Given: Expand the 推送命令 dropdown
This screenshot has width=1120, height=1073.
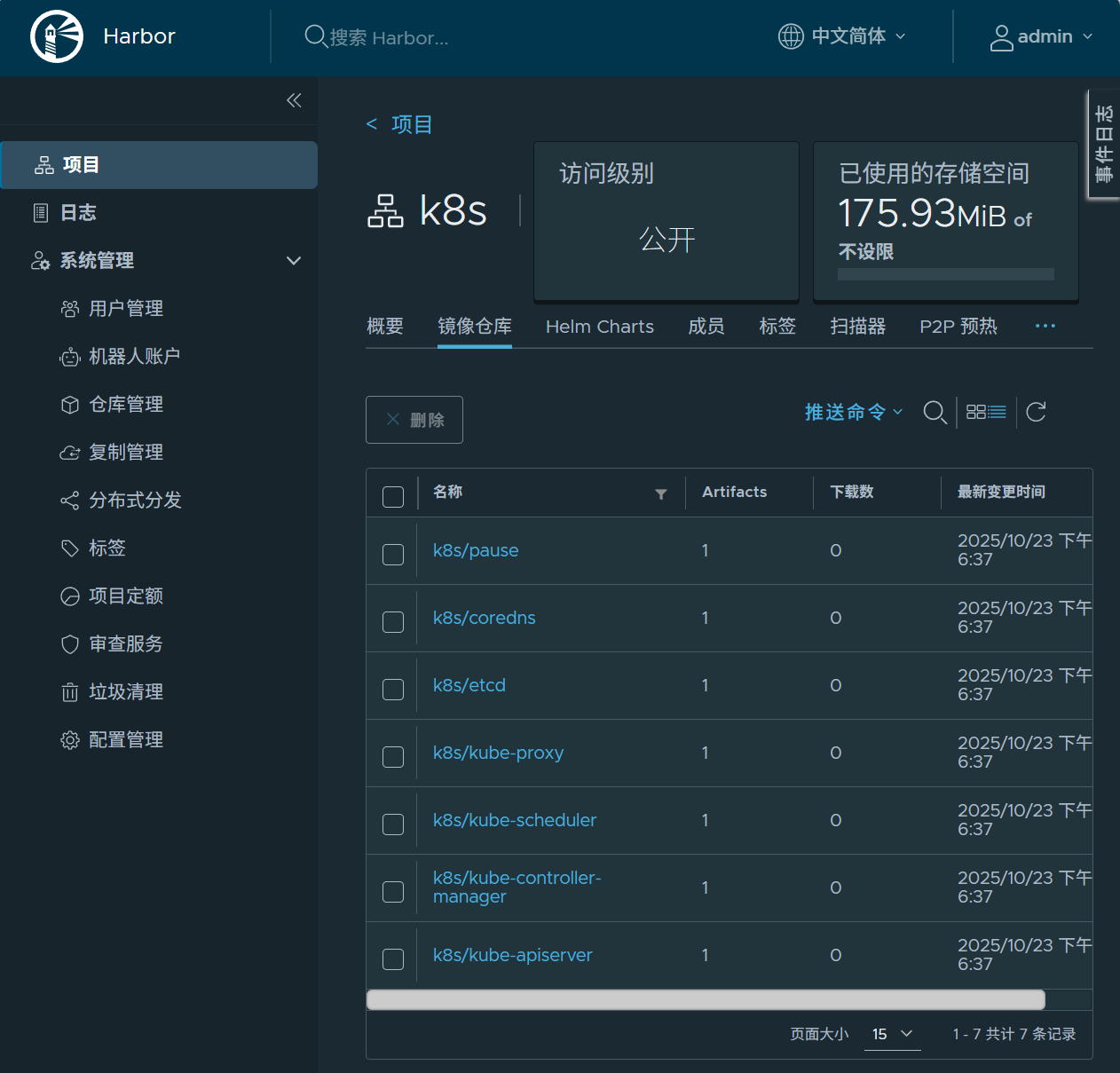Looking at the screenshot, I should point(854,412).
